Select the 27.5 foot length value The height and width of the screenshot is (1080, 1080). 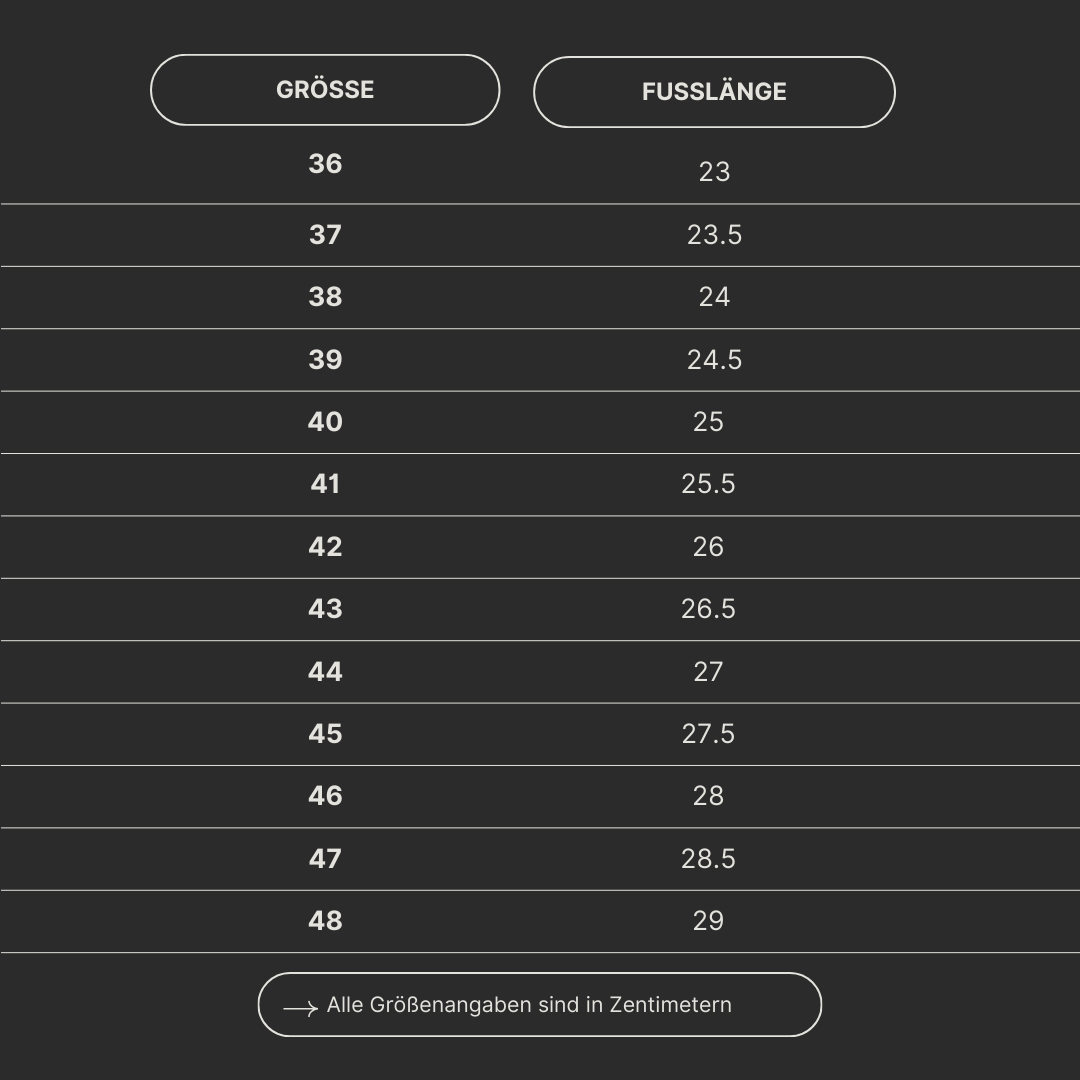pos(708,734)
